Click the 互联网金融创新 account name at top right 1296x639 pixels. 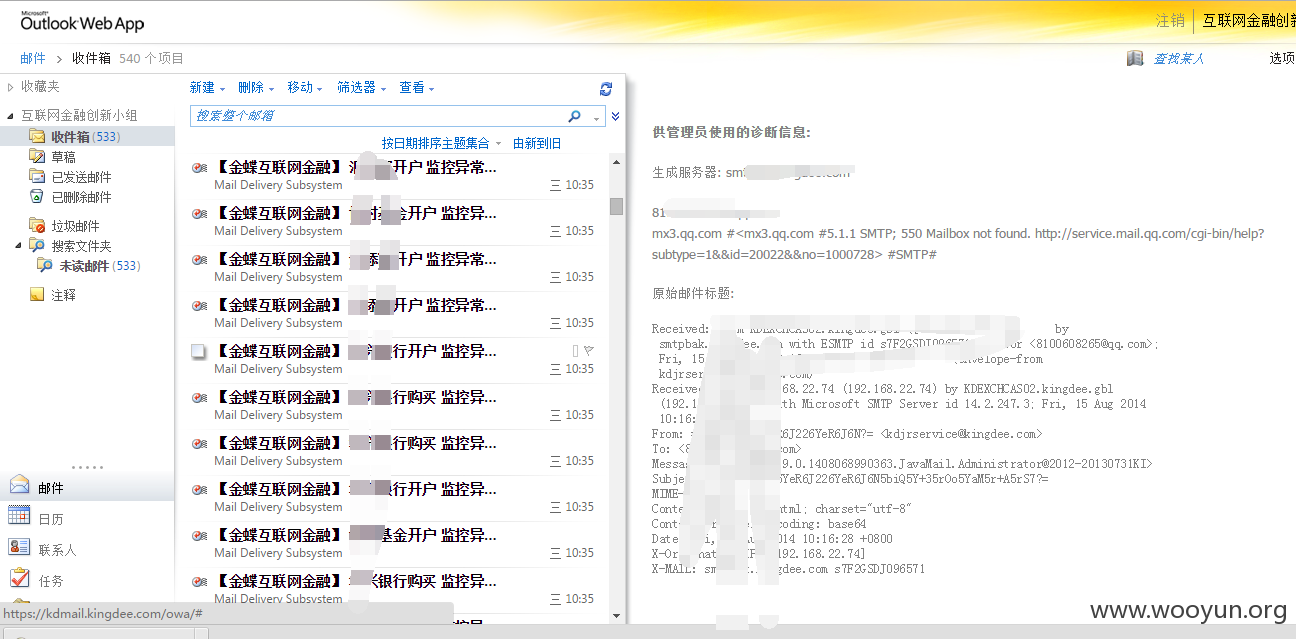(1249, 20)
